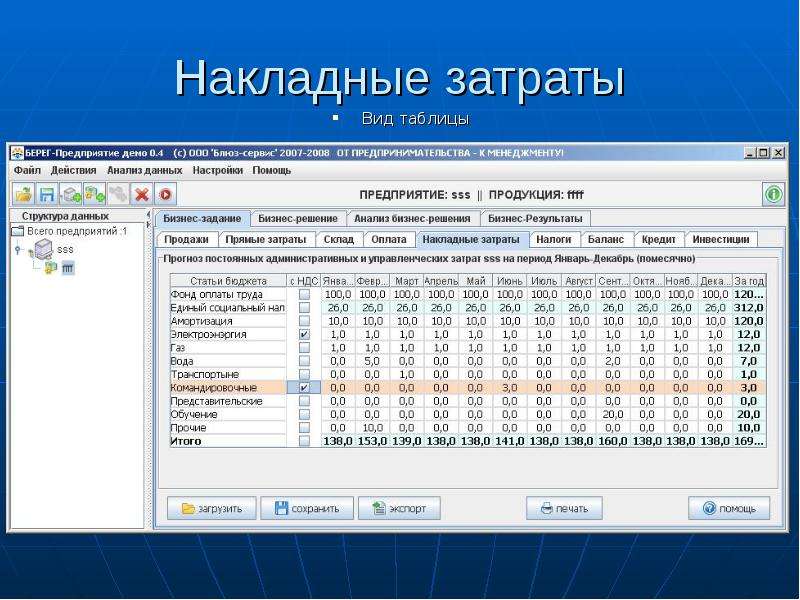Collapse the sss enterprise tree node
This screenshot has height=600, width=800.
[18, 249]
